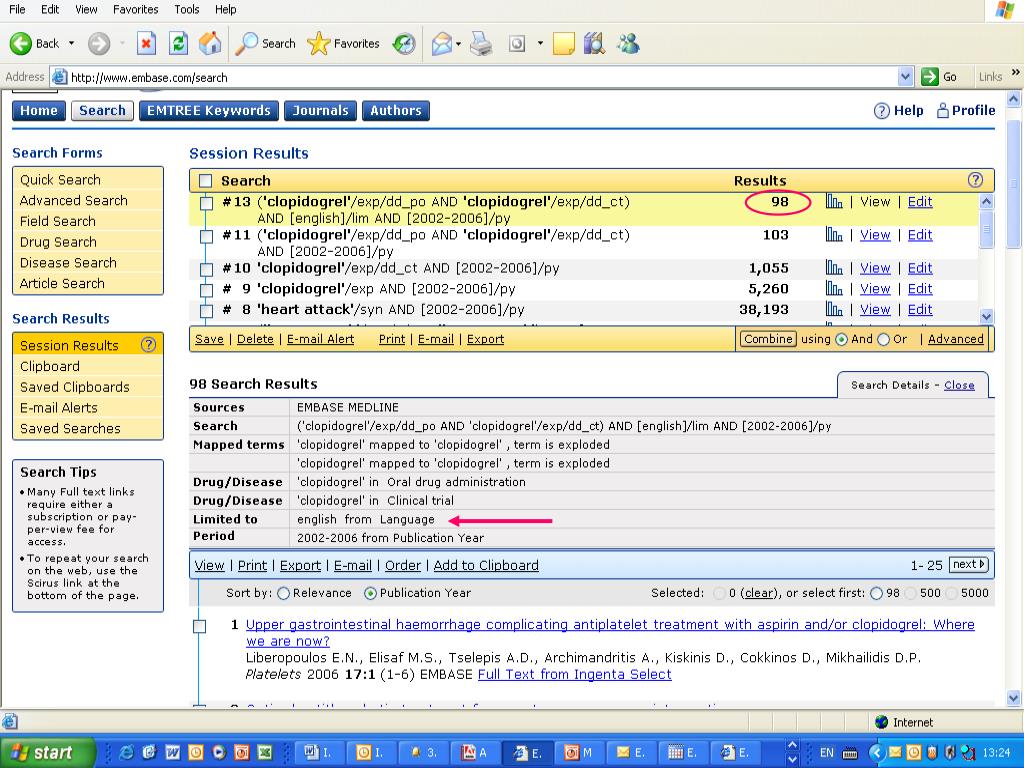Image resolution: width=1024 pixels, height=768 pixels.
Task: Open the File menu
Action: pyautogui.click(x=17, y=9)
